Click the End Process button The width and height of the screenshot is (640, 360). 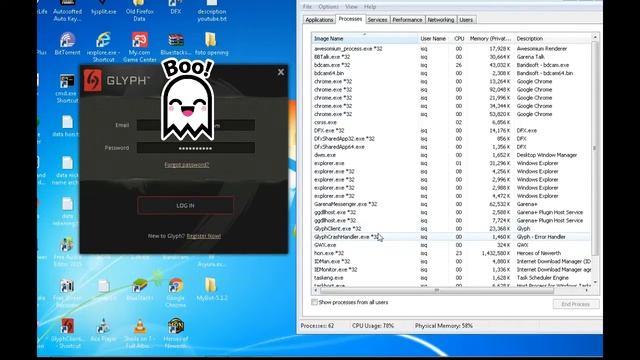576,304
